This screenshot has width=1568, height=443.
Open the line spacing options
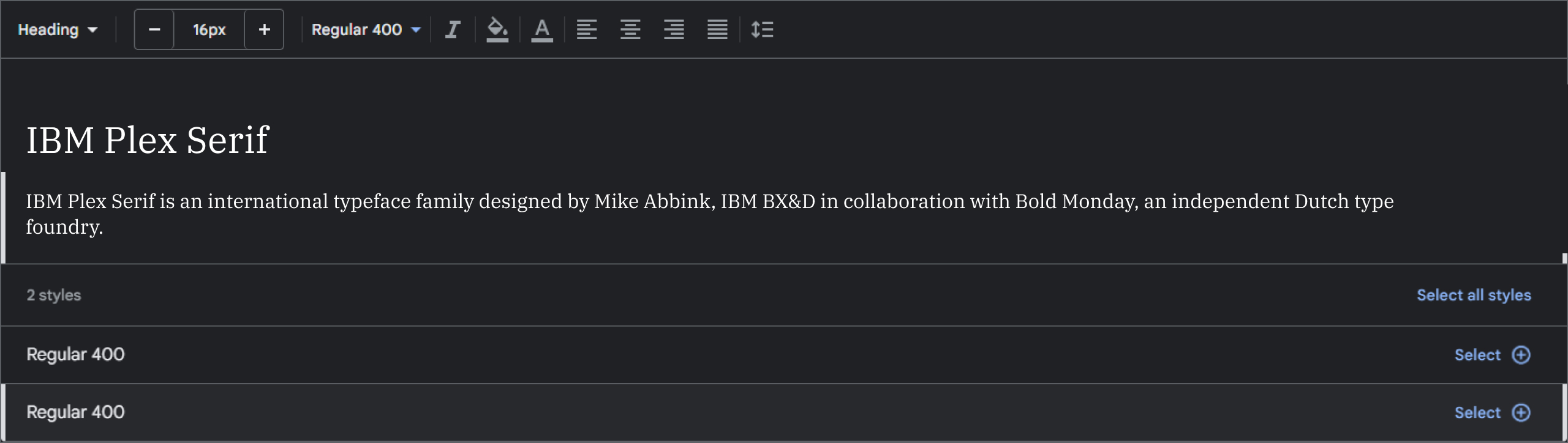click(763, 29)
